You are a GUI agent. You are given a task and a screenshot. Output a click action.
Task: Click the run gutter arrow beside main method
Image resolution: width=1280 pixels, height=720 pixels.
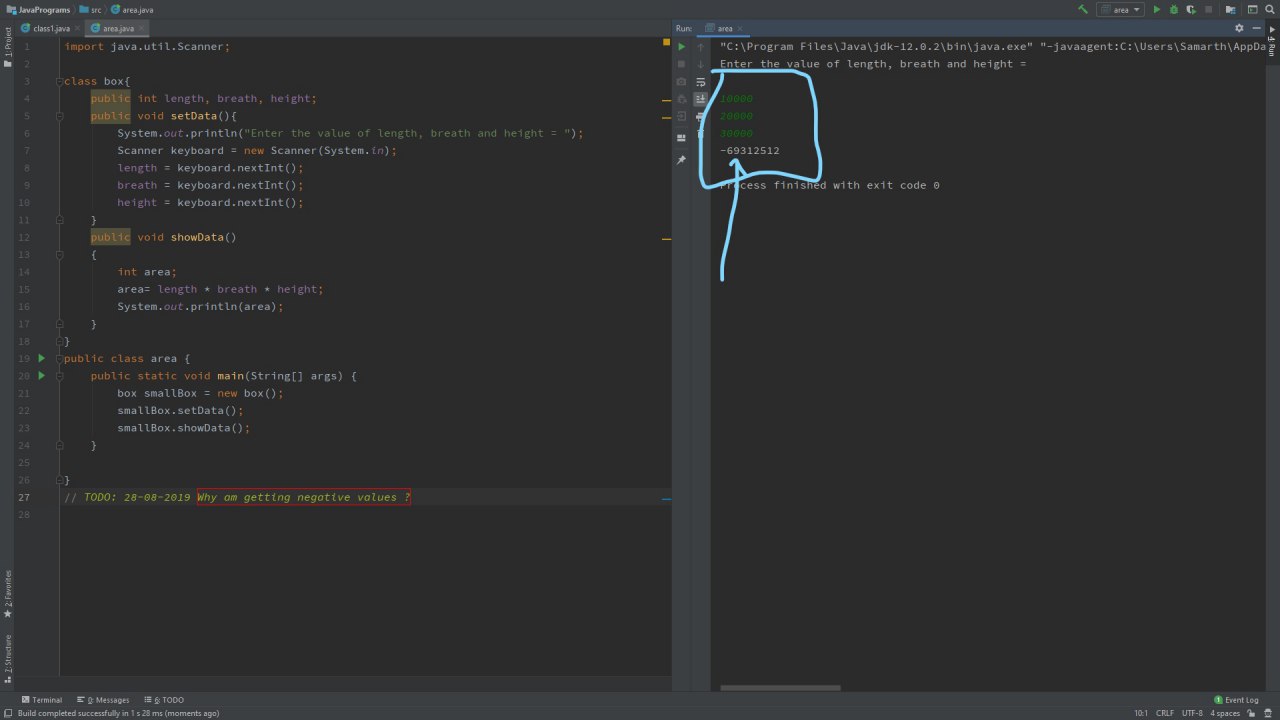[x=41, y=375]
